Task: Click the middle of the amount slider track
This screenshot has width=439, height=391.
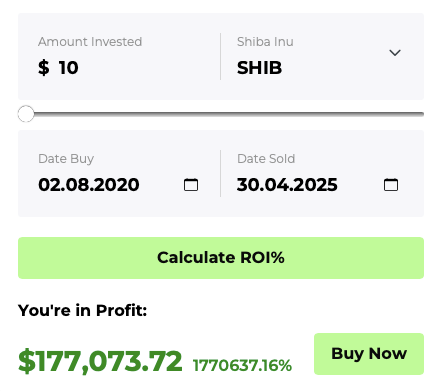Action: (x=221, y=114)
